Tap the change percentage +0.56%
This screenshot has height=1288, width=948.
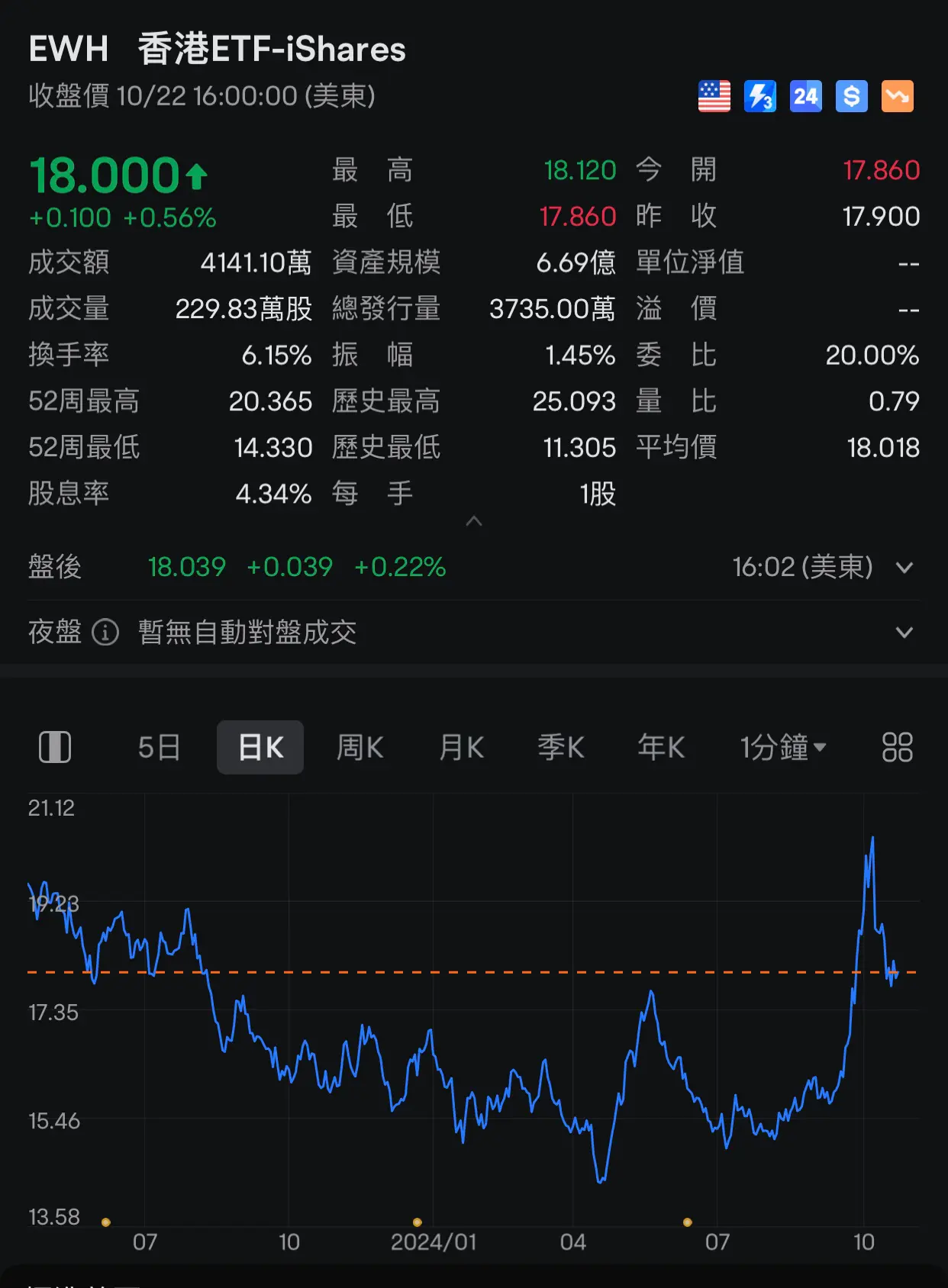click(169, 218)
